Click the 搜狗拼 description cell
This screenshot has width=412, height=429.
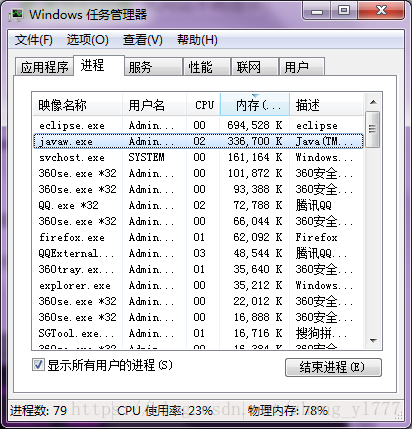click(321, 333)
